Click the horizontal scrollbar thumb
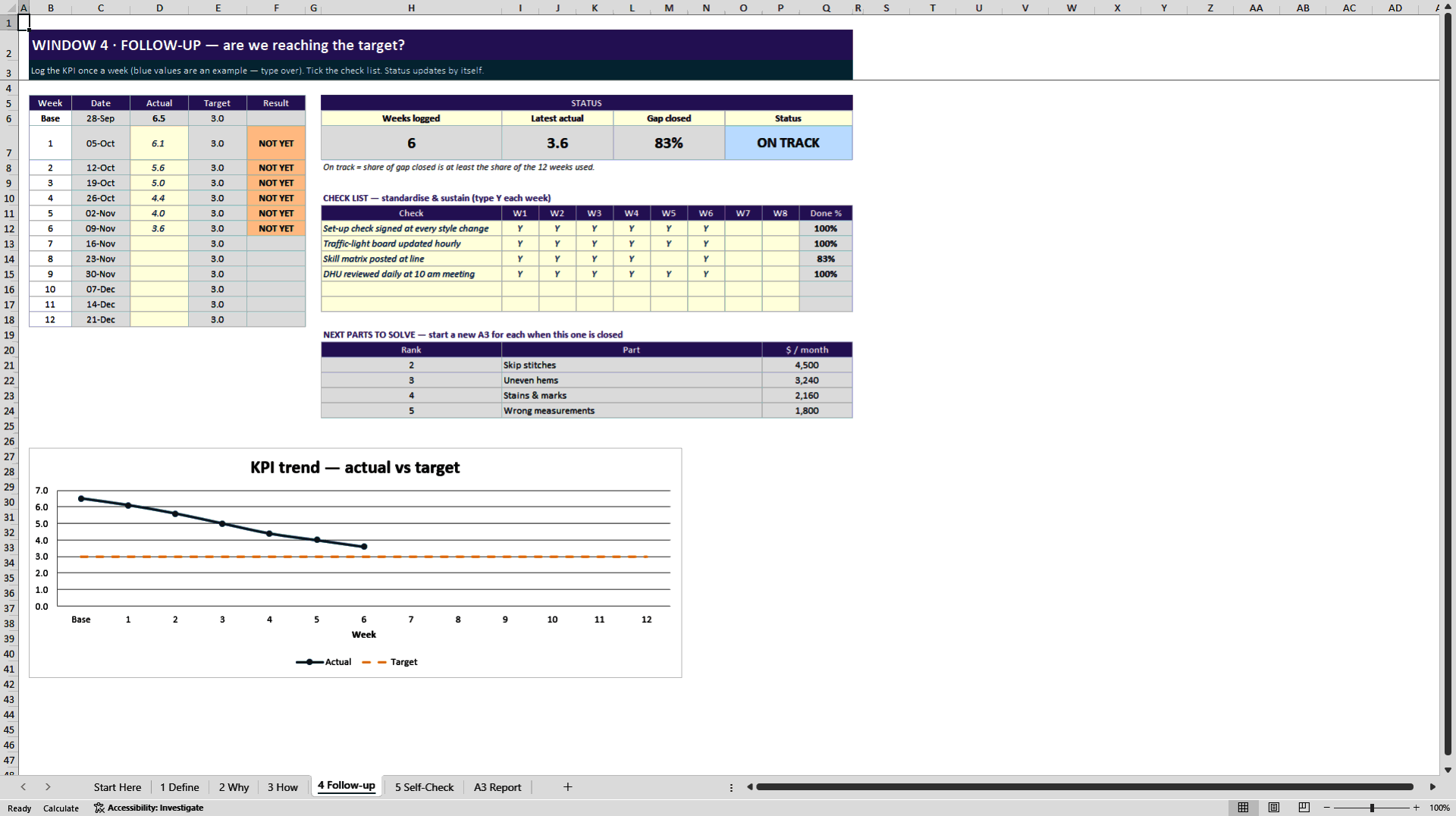1456x816 pixels. click(x=1084, y=787)
